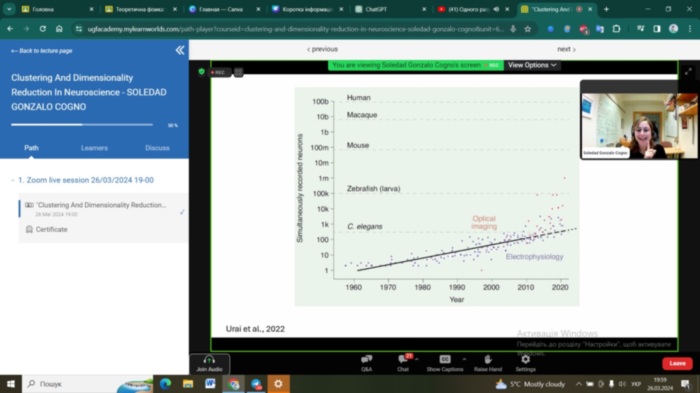
Task: Open the Zoom Chat panel
Action: [x=403, y=363]
